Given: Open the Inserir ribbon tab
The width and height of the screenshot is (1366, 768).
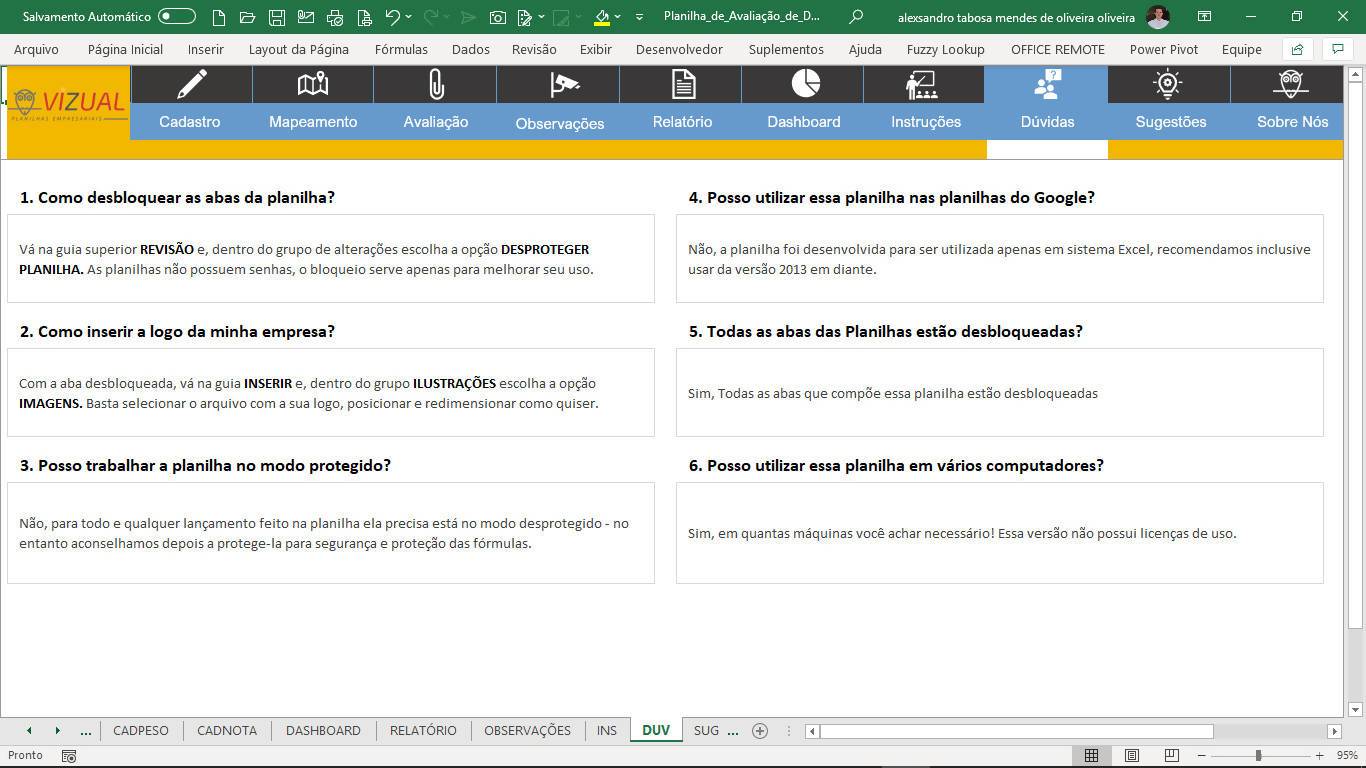Looking at the screenshot, I should pyautogui.click(x=206, y=49).
